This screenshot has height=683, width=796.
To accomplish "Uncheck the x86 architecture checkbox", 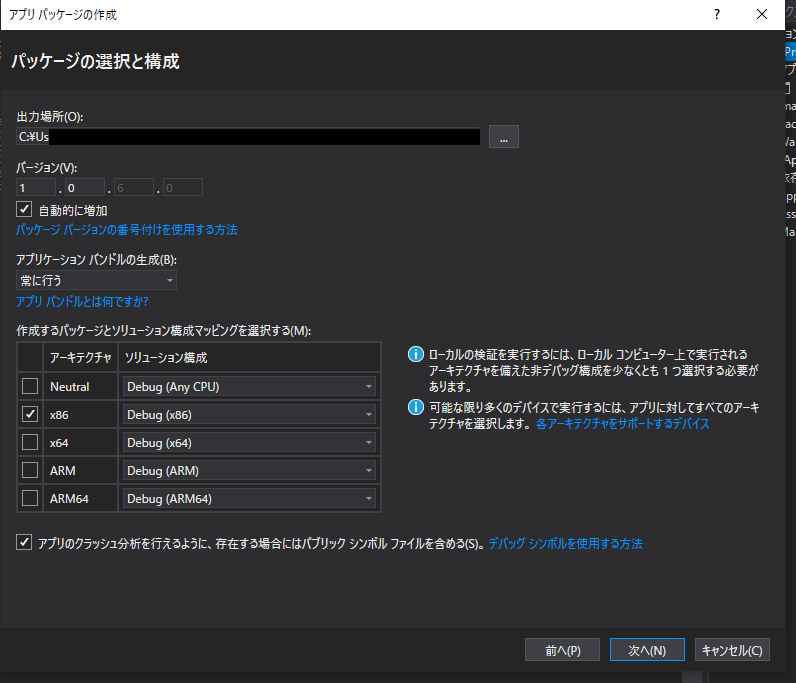I will coord(30,414).
